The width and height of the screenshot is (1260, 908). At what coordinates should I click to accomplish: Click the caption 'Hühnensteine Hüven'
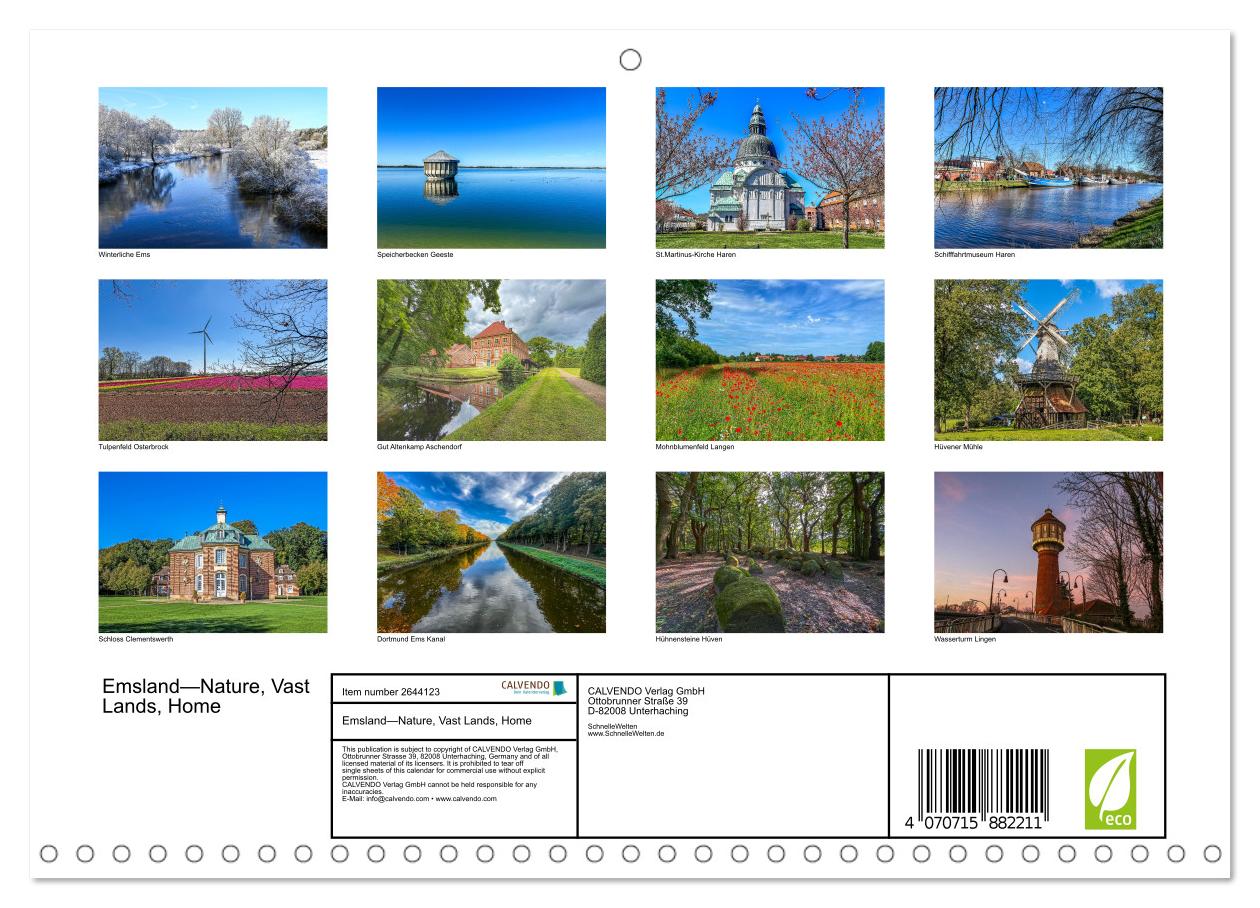[x=689, y=639]
